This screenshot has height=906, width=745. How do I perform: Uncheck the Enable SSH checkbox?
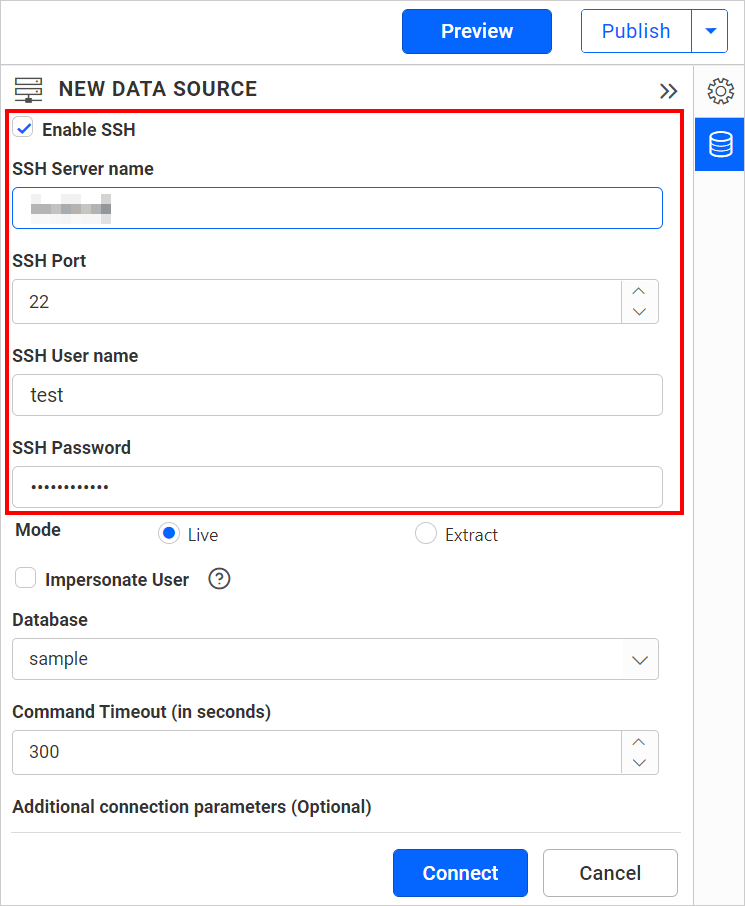coord(23,128)
